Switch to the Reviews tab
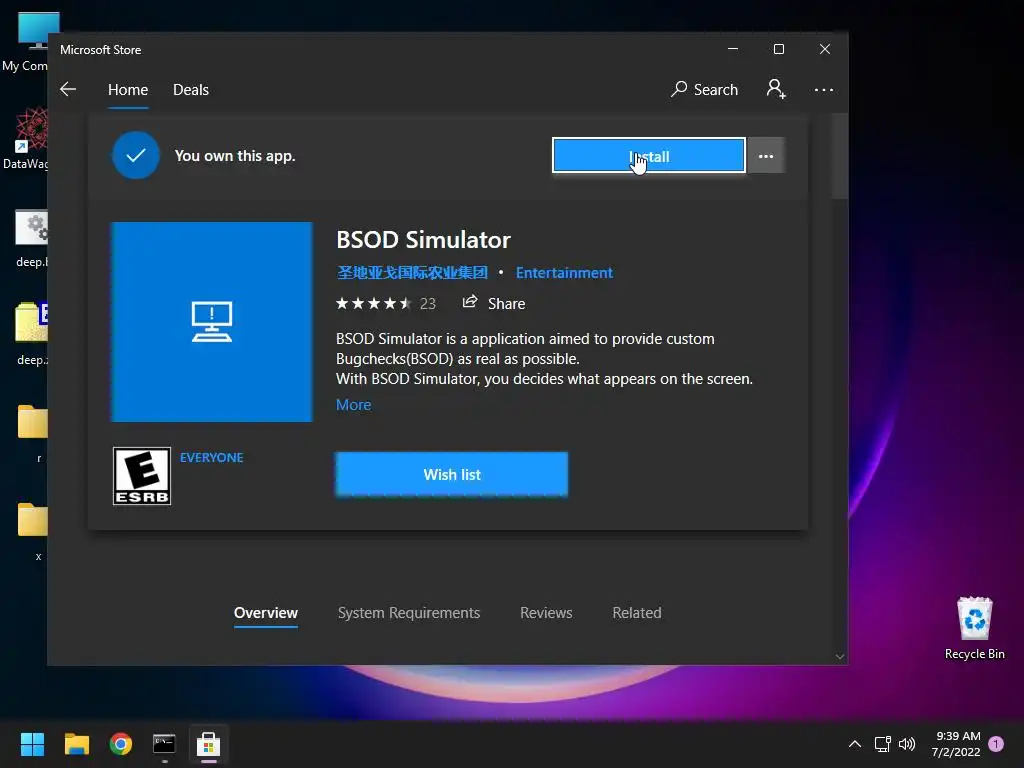The width and height of the screenshot is (1024, 768). pos(546,613)
